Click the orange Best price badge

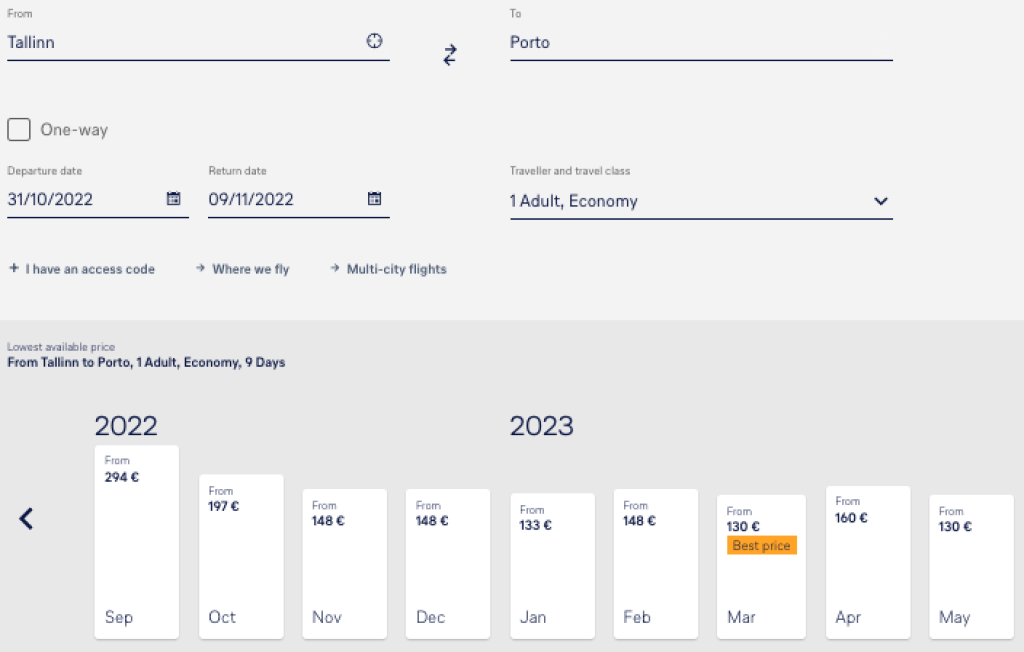point(761,545)
